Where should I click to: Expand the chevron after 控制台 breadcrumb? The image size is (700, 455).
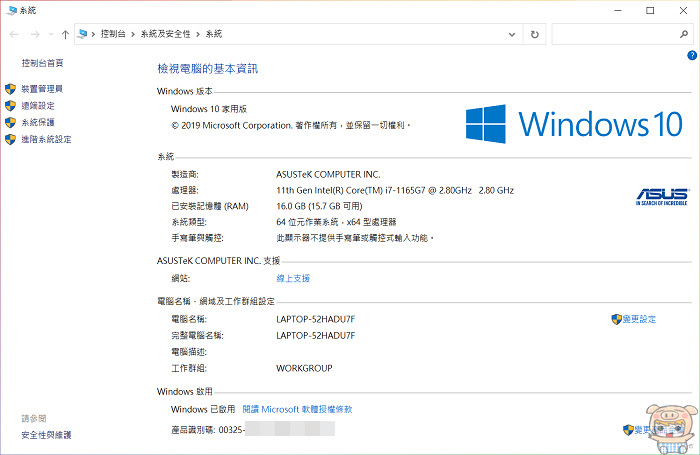(133, 34)
